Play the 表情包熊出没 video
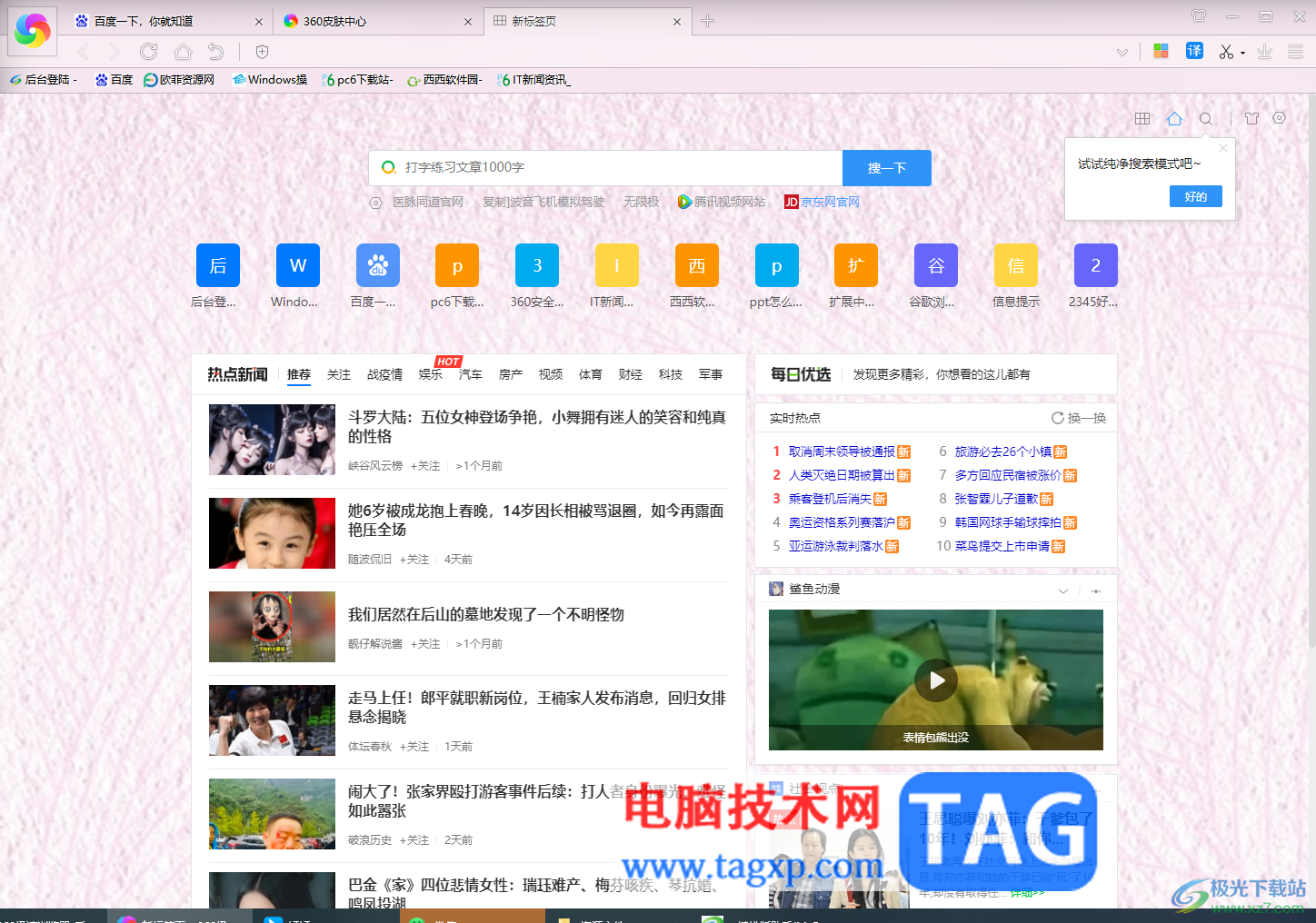 (936, 680)
